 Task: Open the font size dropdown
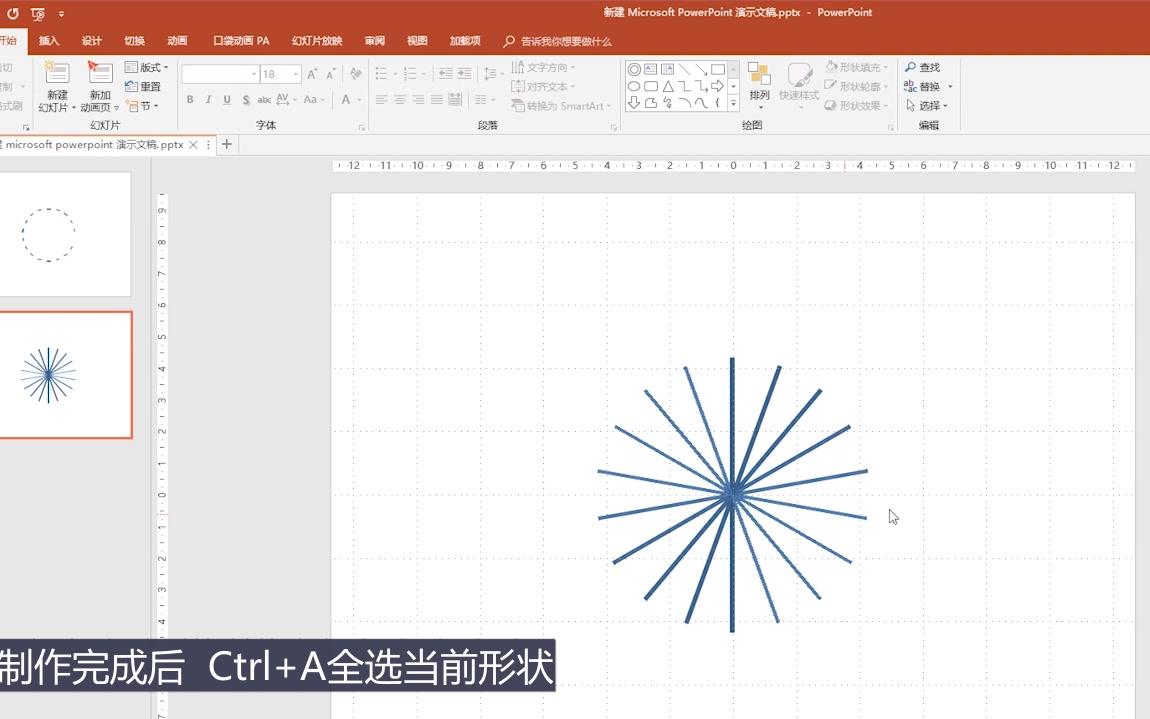pos(294,74)
